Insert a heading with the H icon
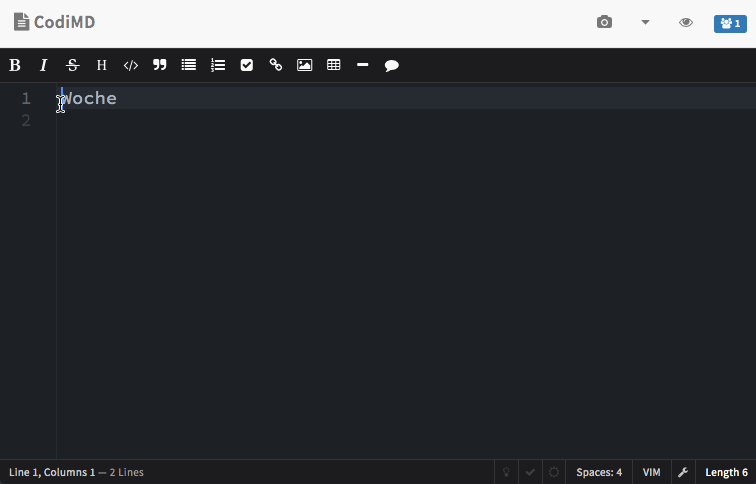 102,65
